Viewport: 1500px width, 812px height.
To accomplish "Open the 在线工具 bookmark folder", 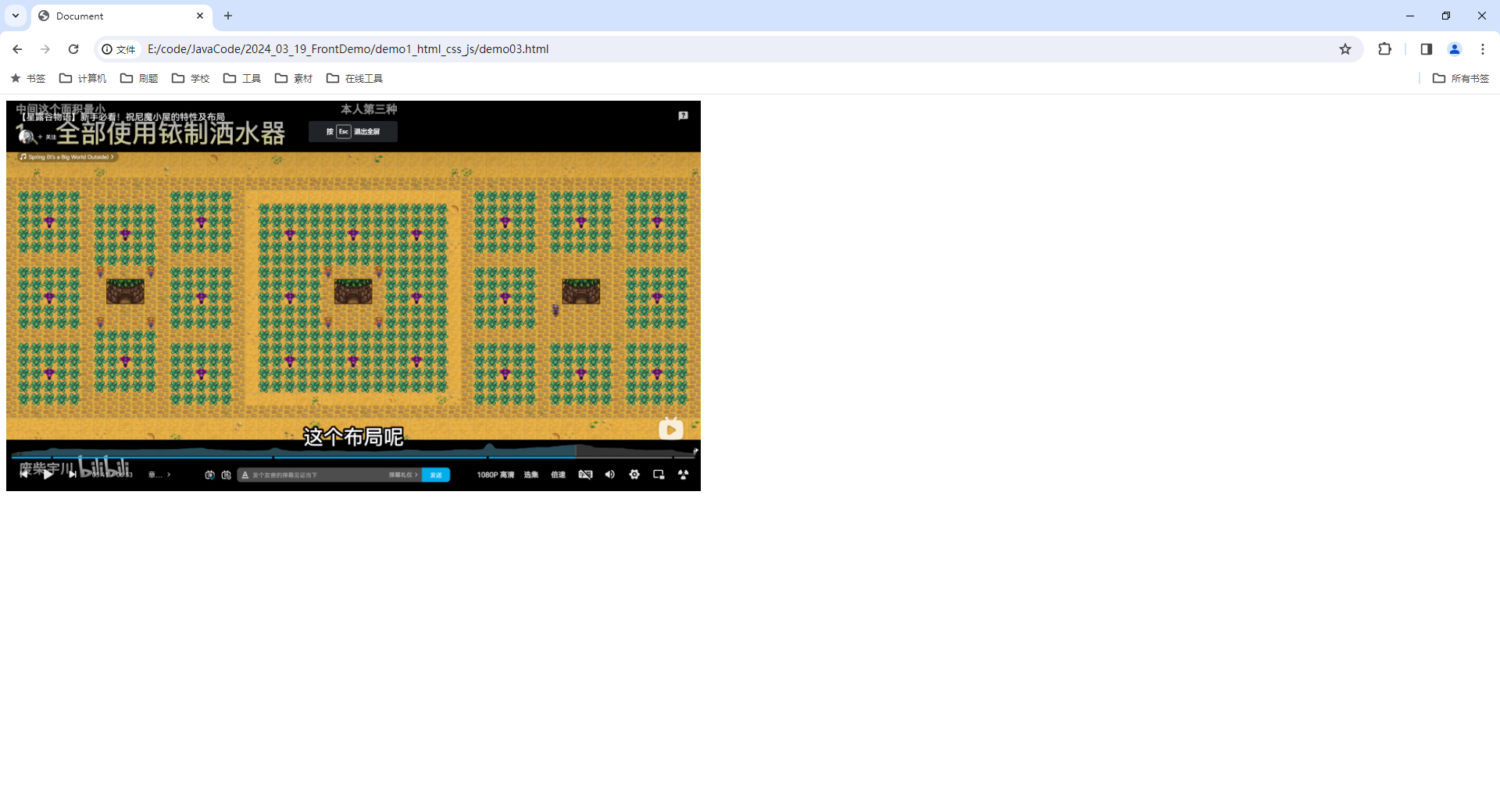I will click(x=355, y=78).
